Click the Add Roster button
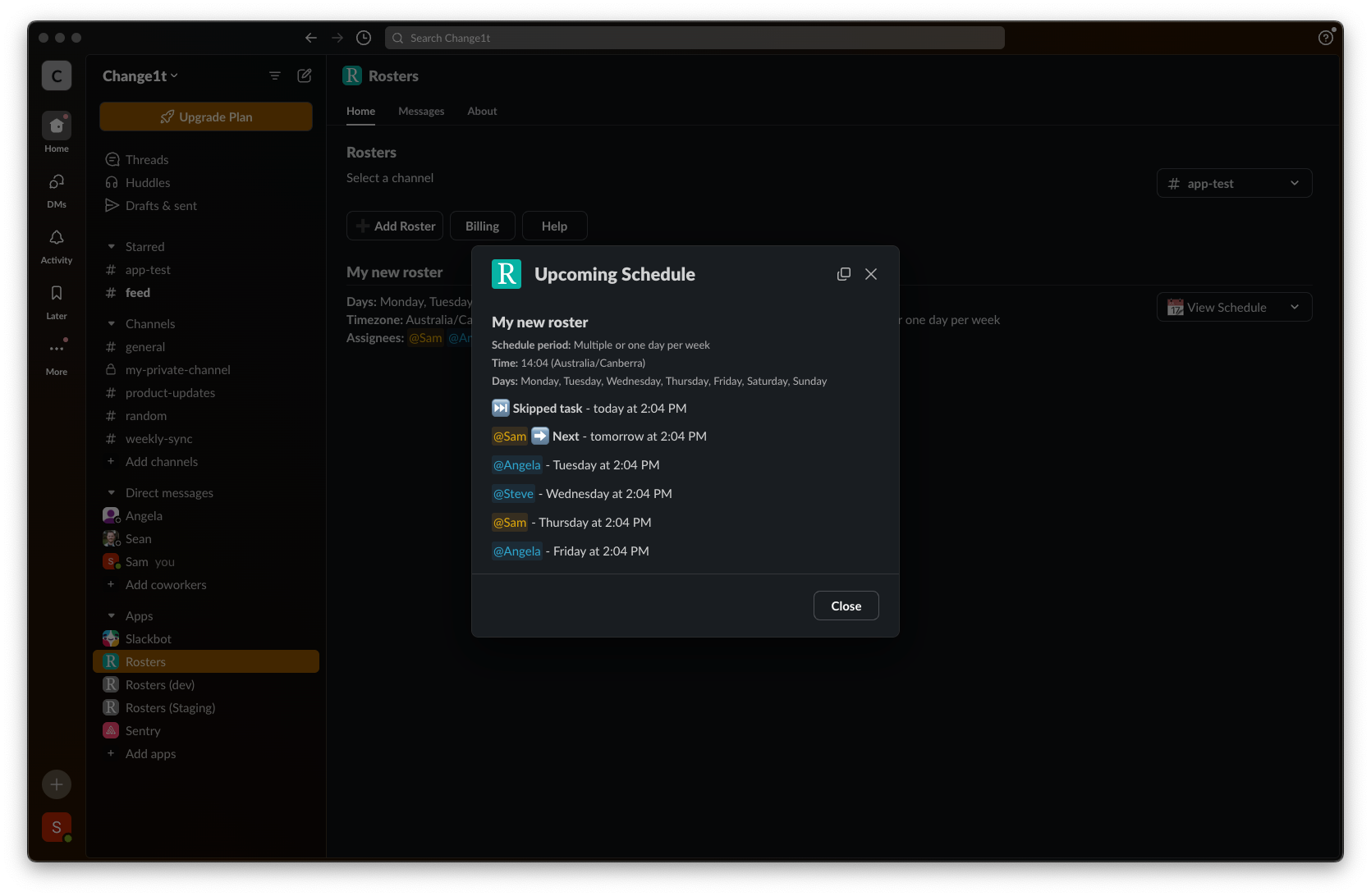This screenshot has width=1371, height=896. [395, 226]
